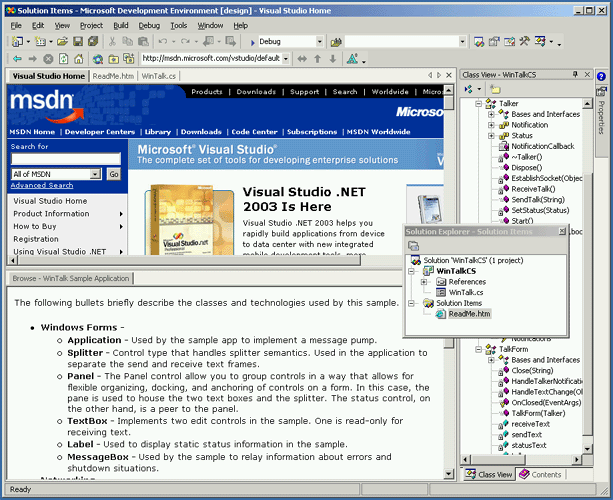Click the Paste toolbar icon

(x=143, y=41)
